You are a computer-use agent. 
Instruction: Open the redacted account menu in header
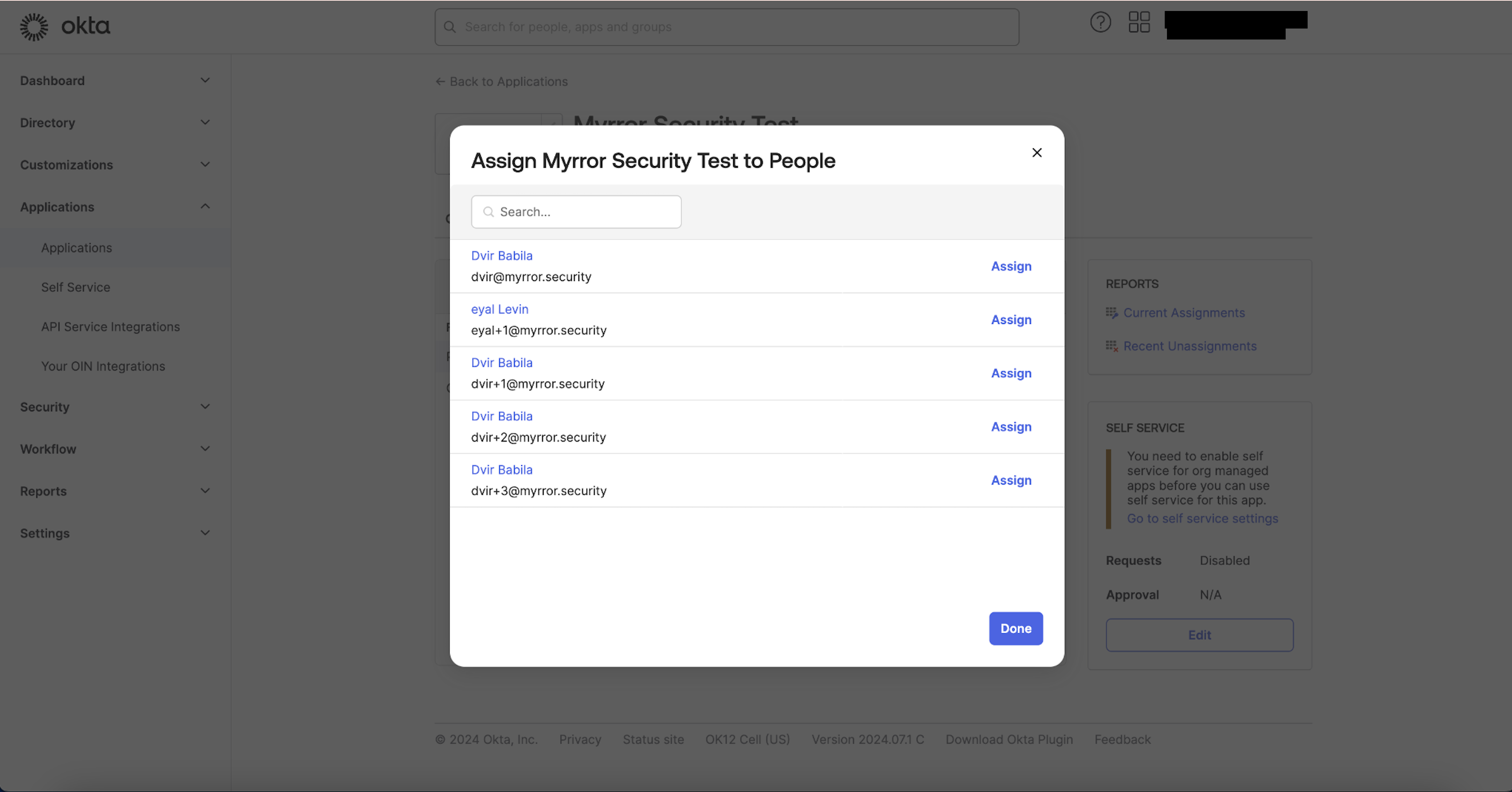(x=1236, y=25)
